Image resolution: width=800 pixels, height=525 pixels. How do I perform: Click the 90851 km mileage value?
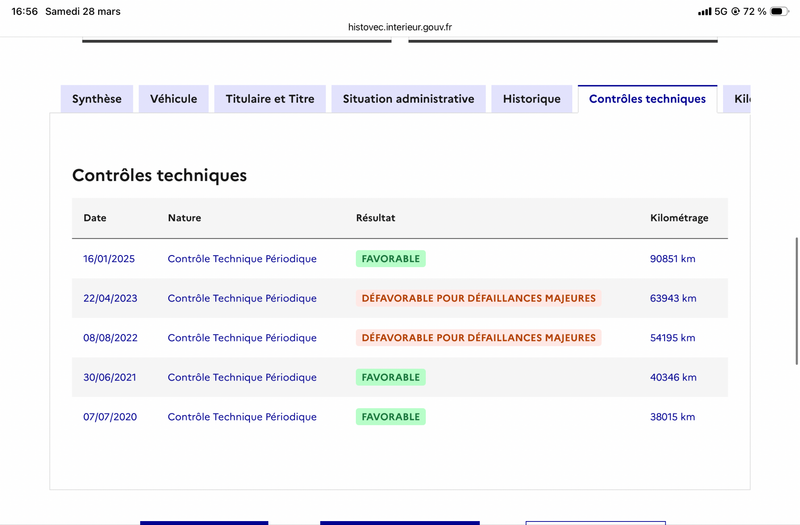(x=673, y=259)
